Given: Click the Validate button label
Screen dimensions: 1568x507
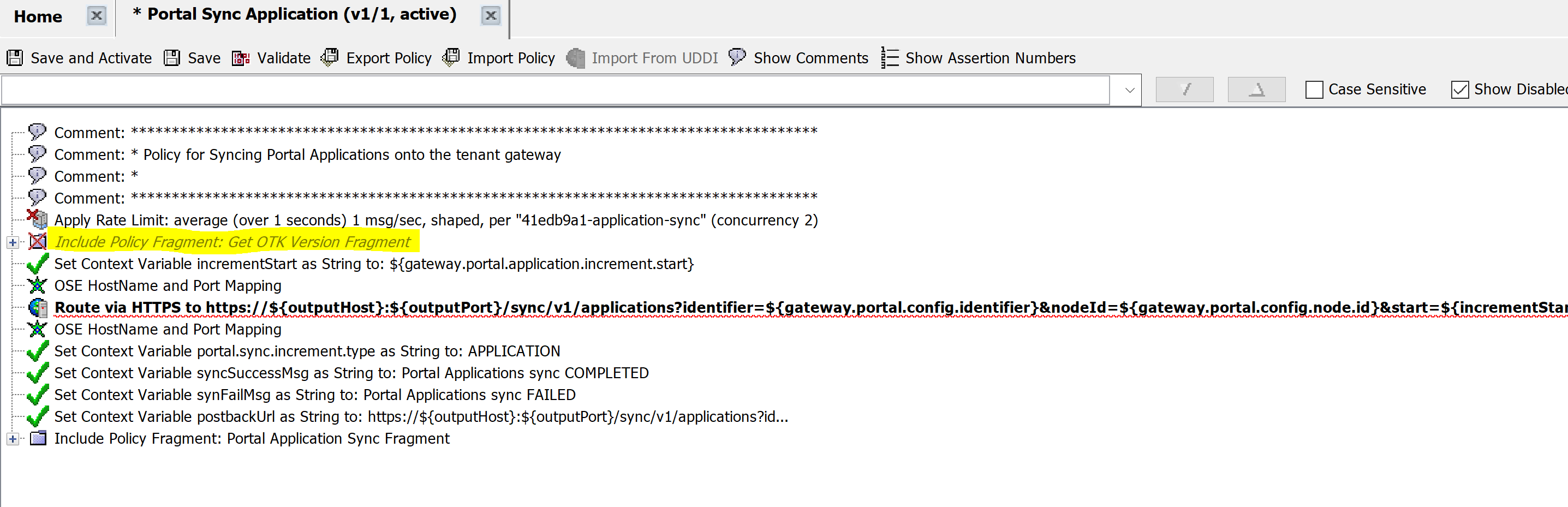Looking at the screenshot, I should [x=284, y=58].
